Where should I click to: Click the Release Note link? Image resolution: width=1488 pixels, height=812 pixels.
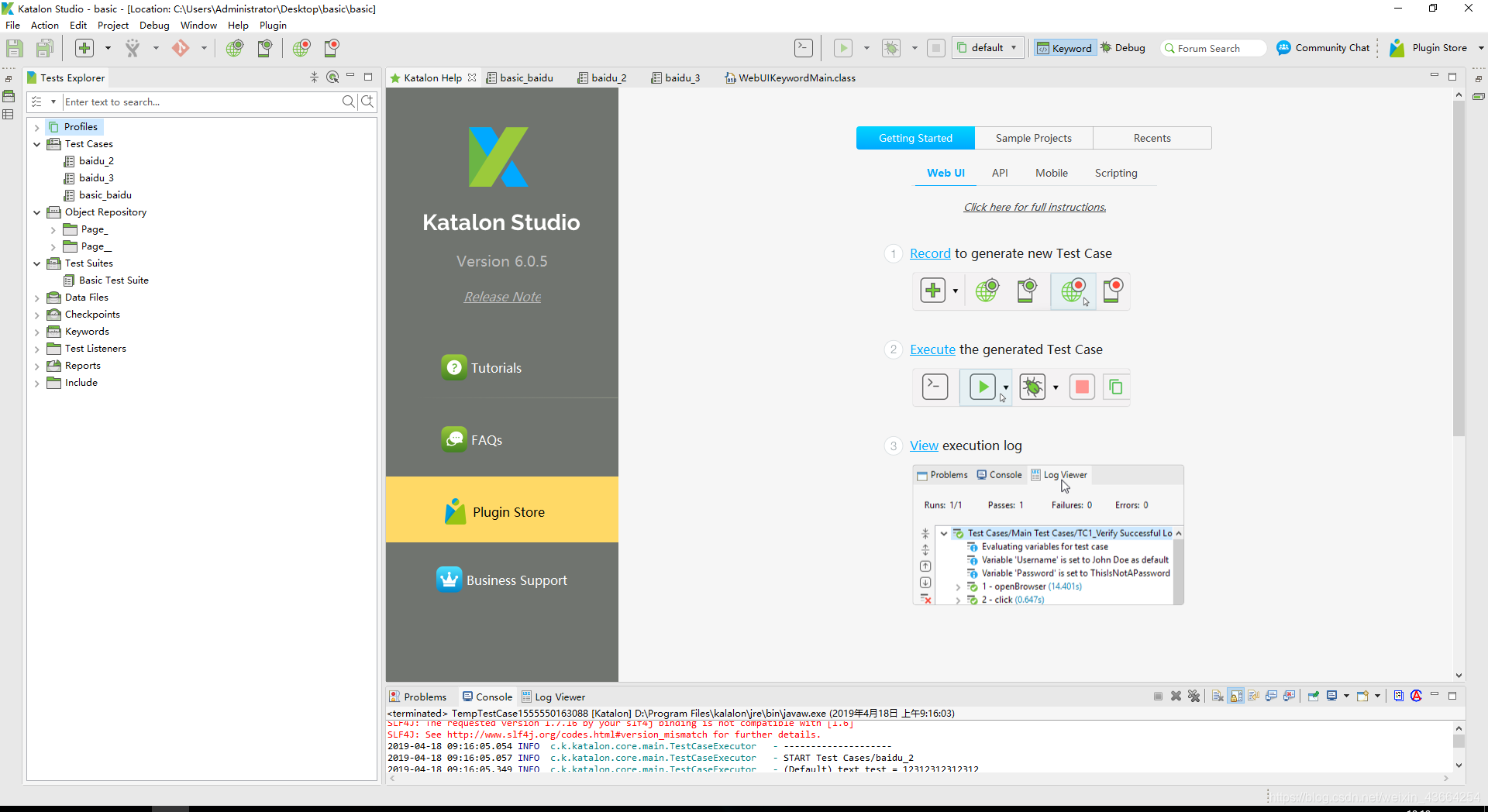click(502, 297)
